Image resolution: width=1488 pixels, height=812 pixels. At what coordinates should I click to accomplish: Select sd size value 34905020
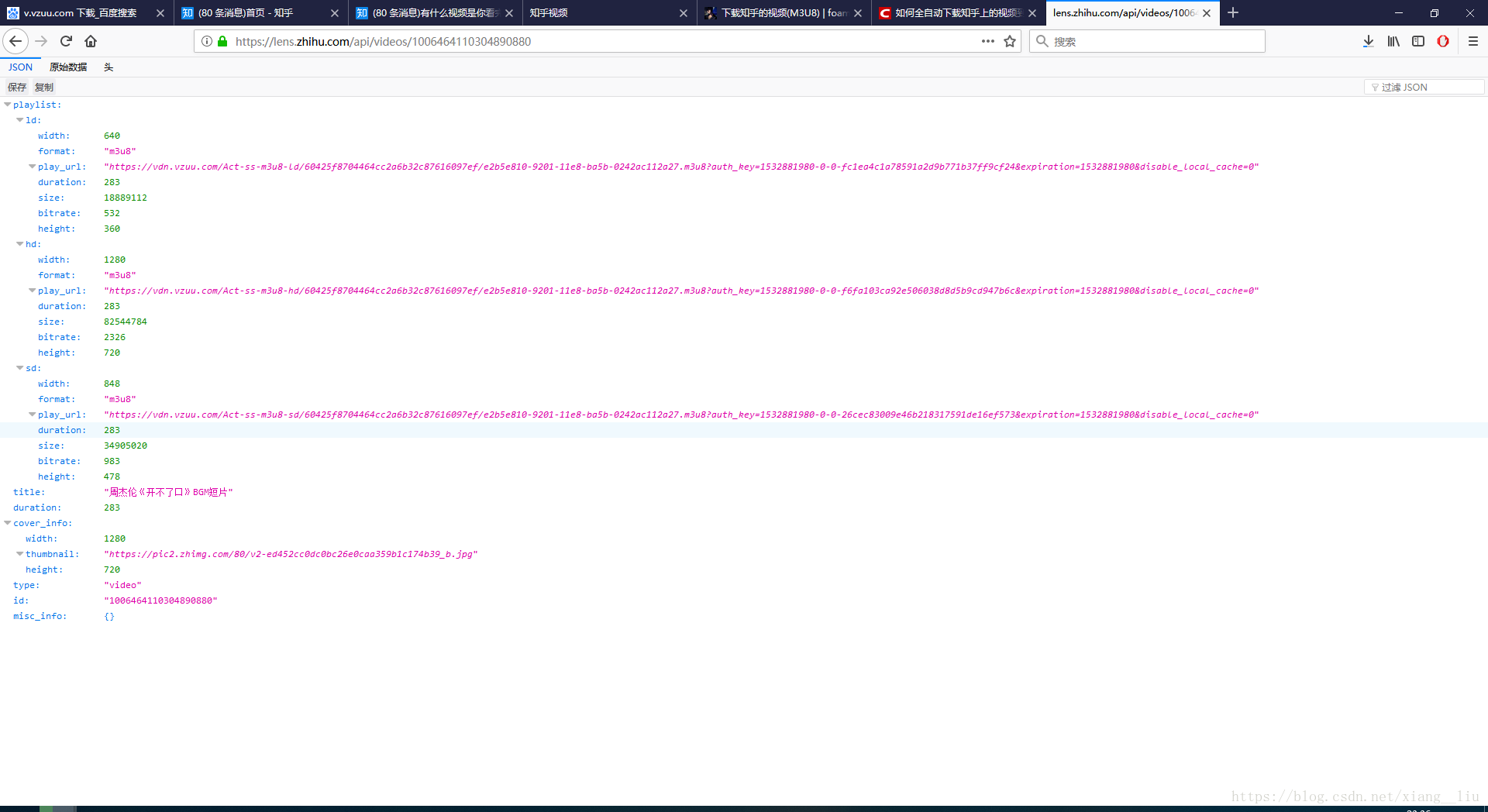tap(126, 446)
